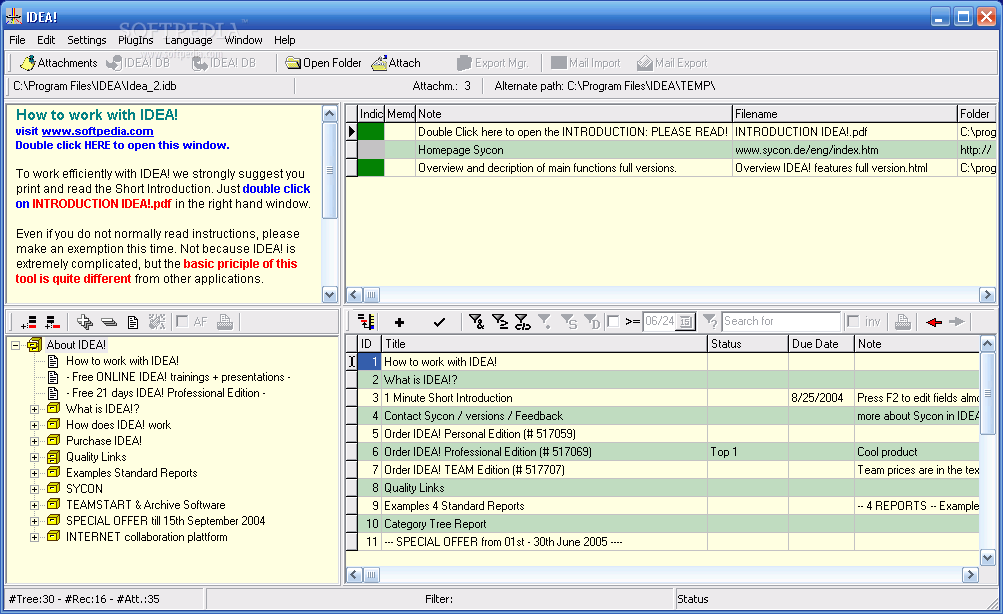Click the filter greater-or-equal funnel icon
Image resolution: width=1003 pixels, height=614 pixels.
[x=500, y=322]
